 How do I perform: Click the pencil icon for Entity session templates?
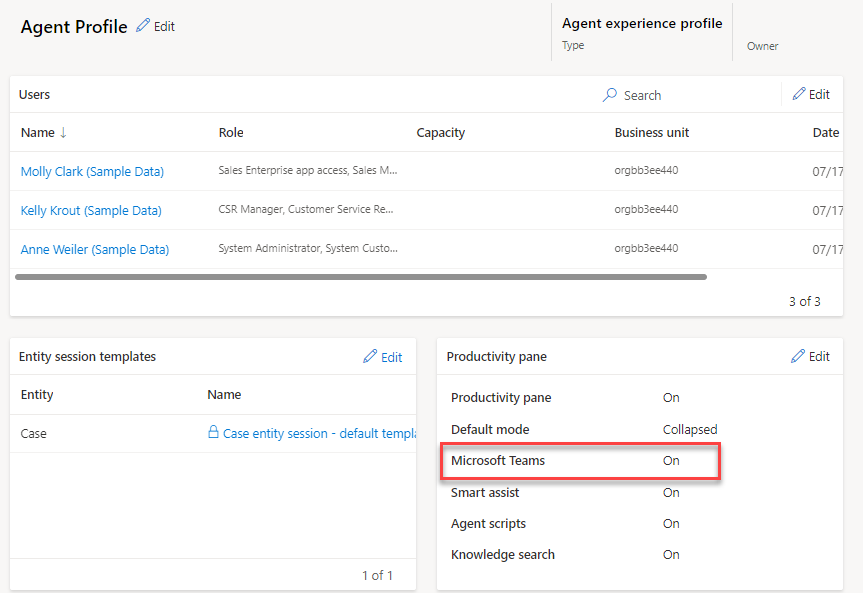370,356
